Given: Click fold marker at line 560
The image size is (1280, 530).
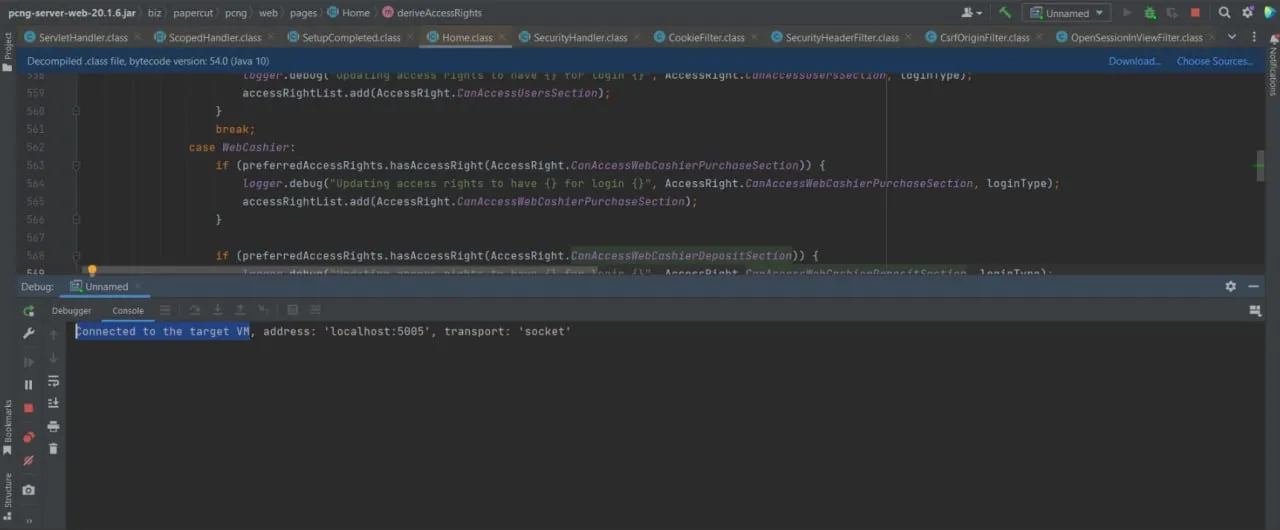Looking at the screenshot, I should point(75,111).
